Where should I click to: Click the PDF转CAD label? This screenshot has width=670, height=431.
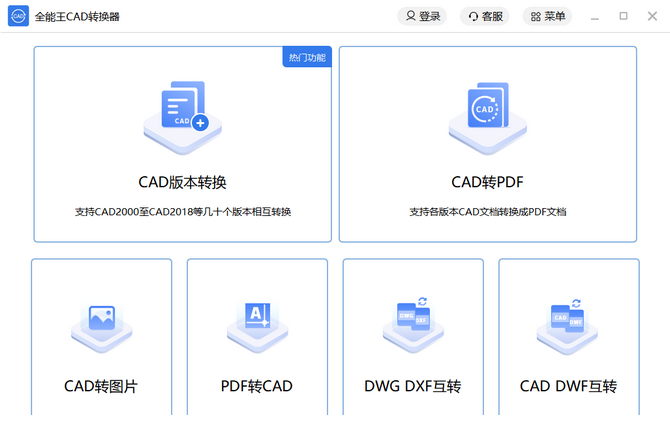(256, 386)
